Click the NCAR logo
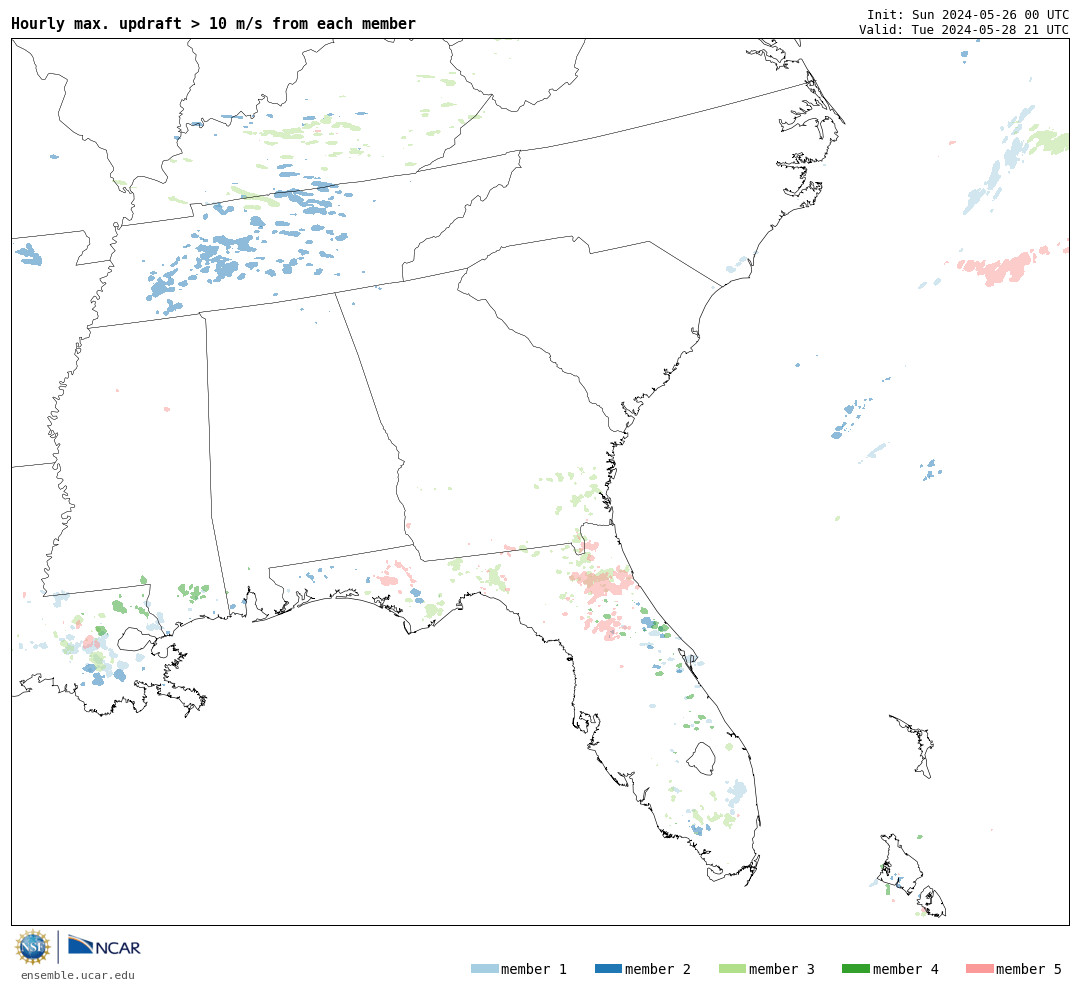The image size is (1080, 988). coord(104,946)
